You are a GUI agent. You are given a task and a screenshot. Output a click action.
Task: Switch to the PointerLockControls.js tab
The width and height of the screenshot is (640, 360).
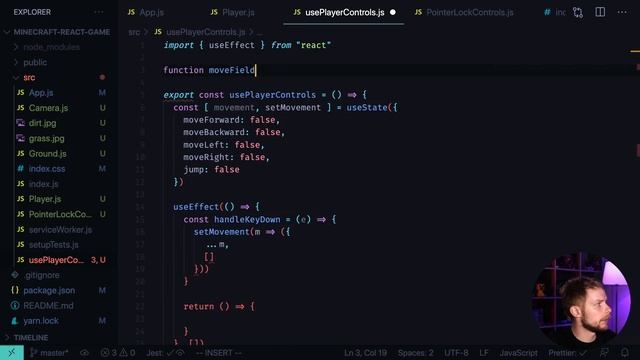click(x=464, y=12)
